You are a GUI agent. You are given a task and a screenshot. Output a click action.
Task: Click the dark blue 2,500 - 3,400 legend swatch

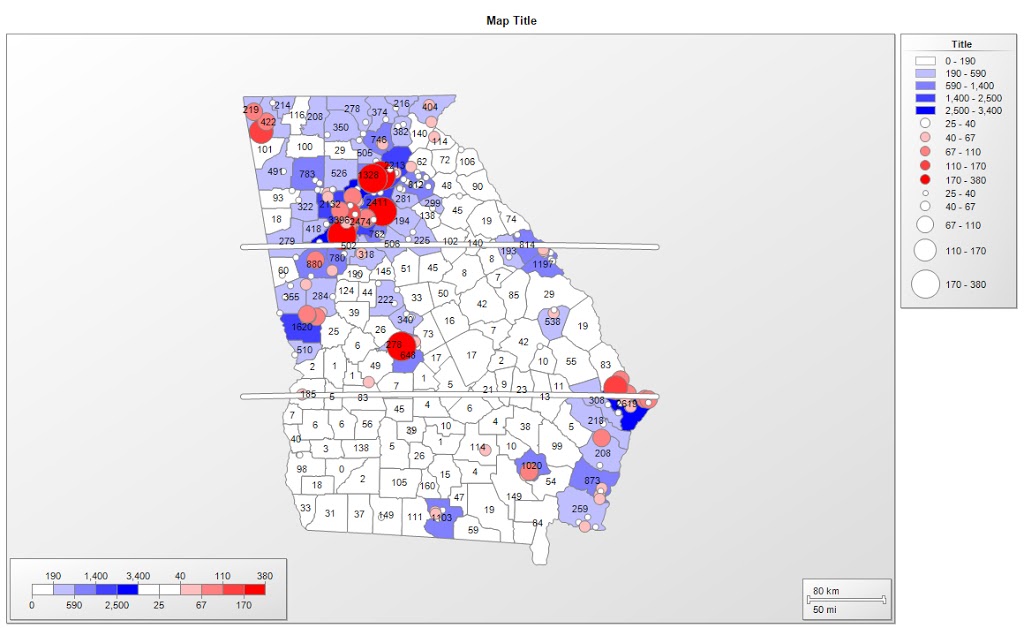click(926, 111)
